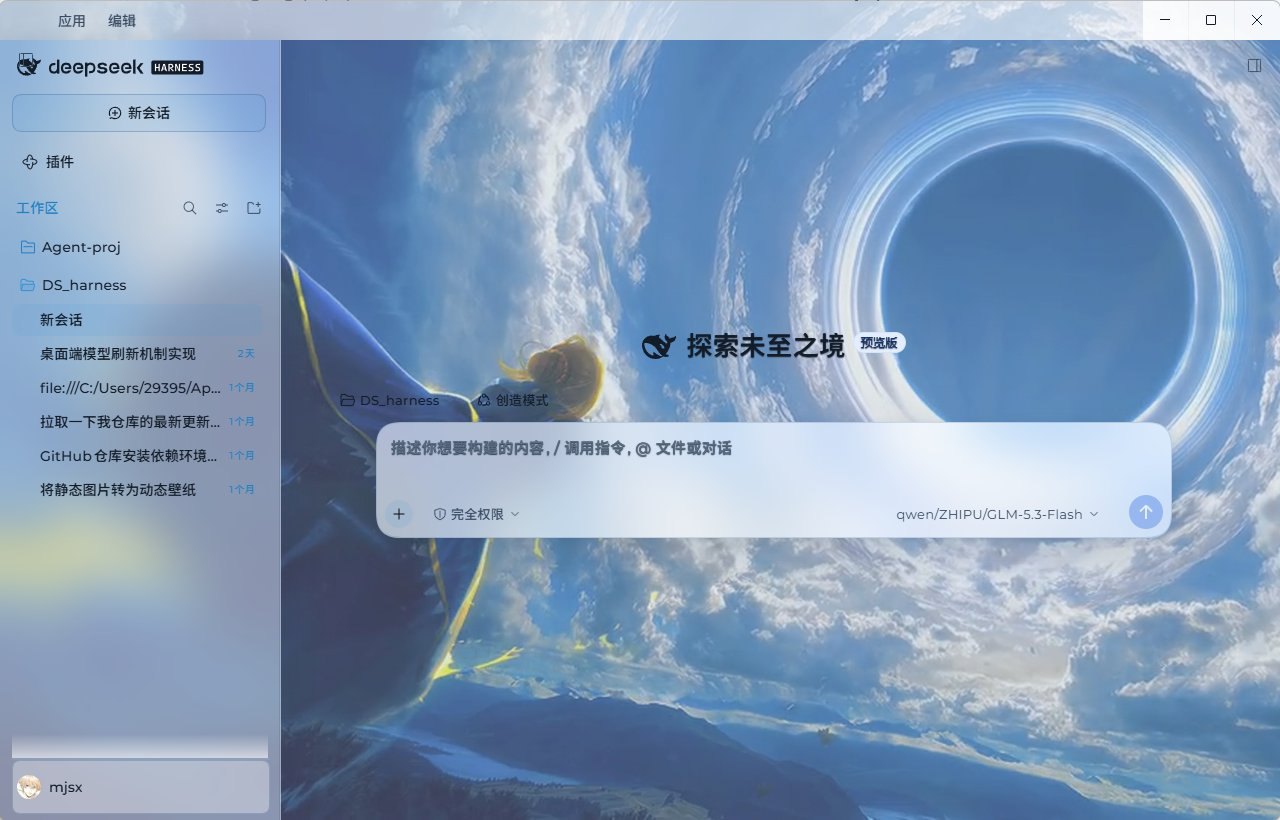This screenshot has width=1280, height=820.
Task: Click the 新会话 button at top
Action: [x=139, y=113]
